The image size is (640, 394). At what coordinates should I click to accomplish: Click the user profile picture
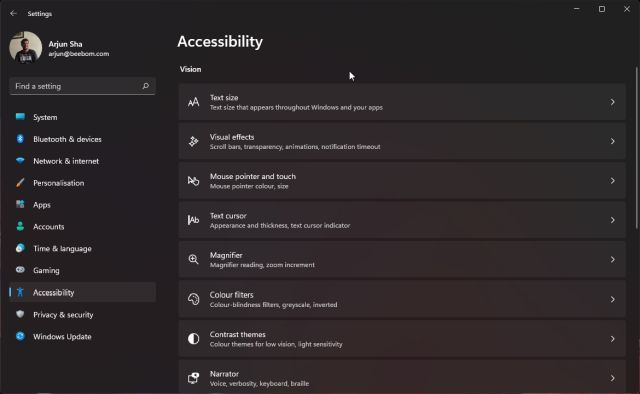pyautogui.click(x=26, y=48)
